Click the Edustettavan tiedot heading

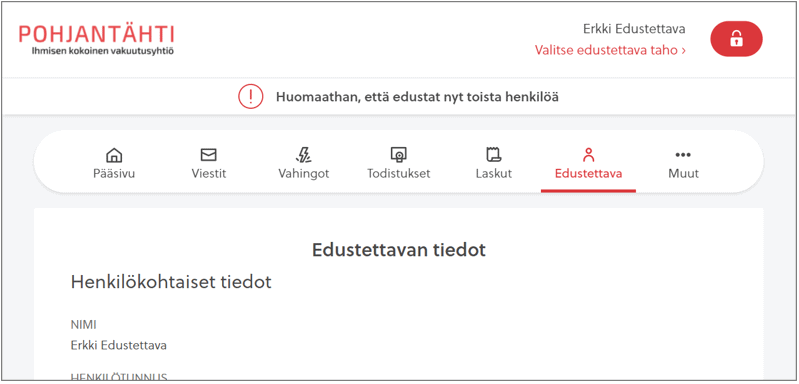[399, 250]
